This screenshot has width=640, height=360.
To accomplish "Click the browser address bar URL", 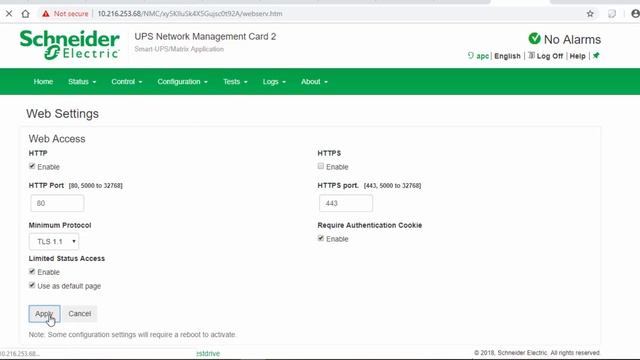I will 190,13.
